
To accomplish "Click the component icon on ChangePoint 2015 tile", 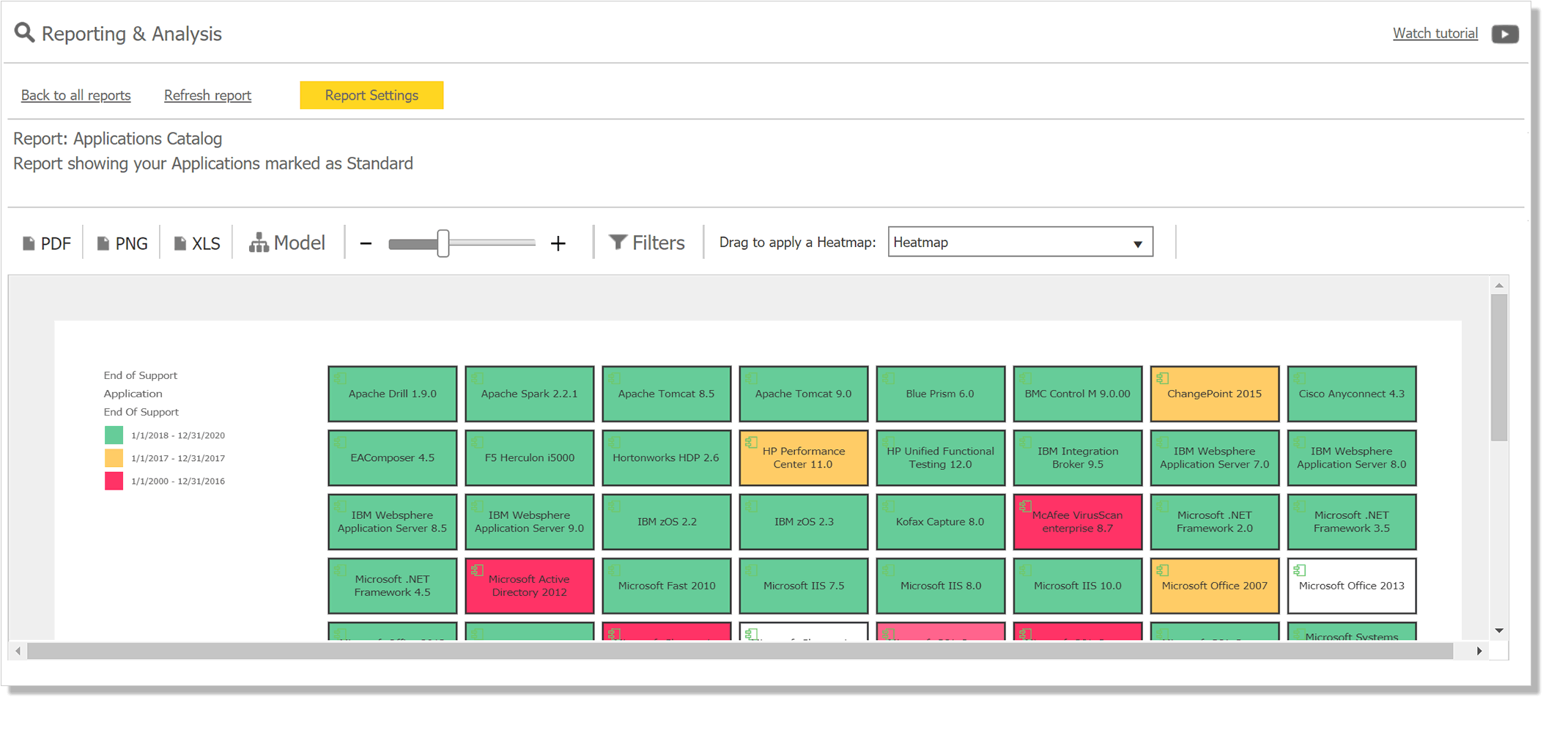I will click(x=1163, y=378).
